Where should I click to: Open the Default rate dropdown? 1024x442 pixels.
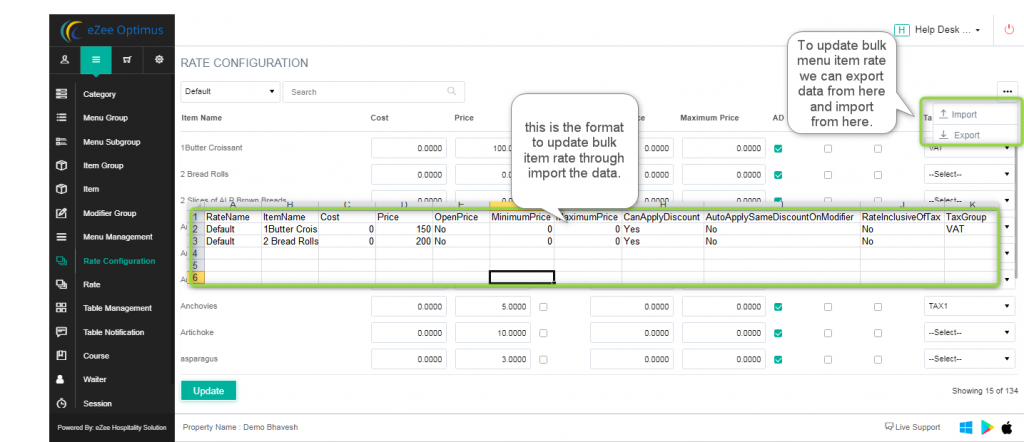(230, 91)
